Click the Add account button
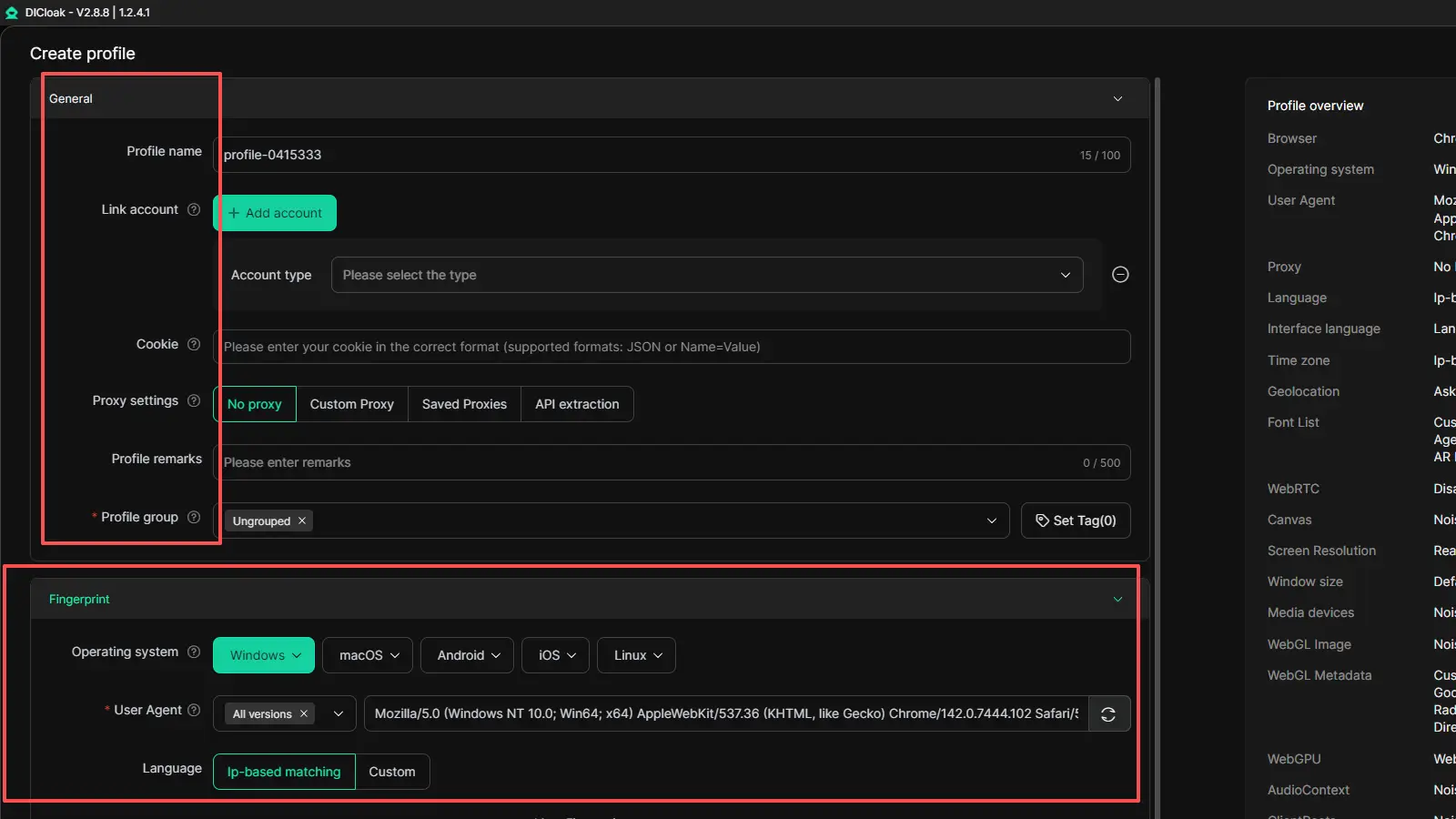This screenshot has height=819, width=1456. click(275, 213)
